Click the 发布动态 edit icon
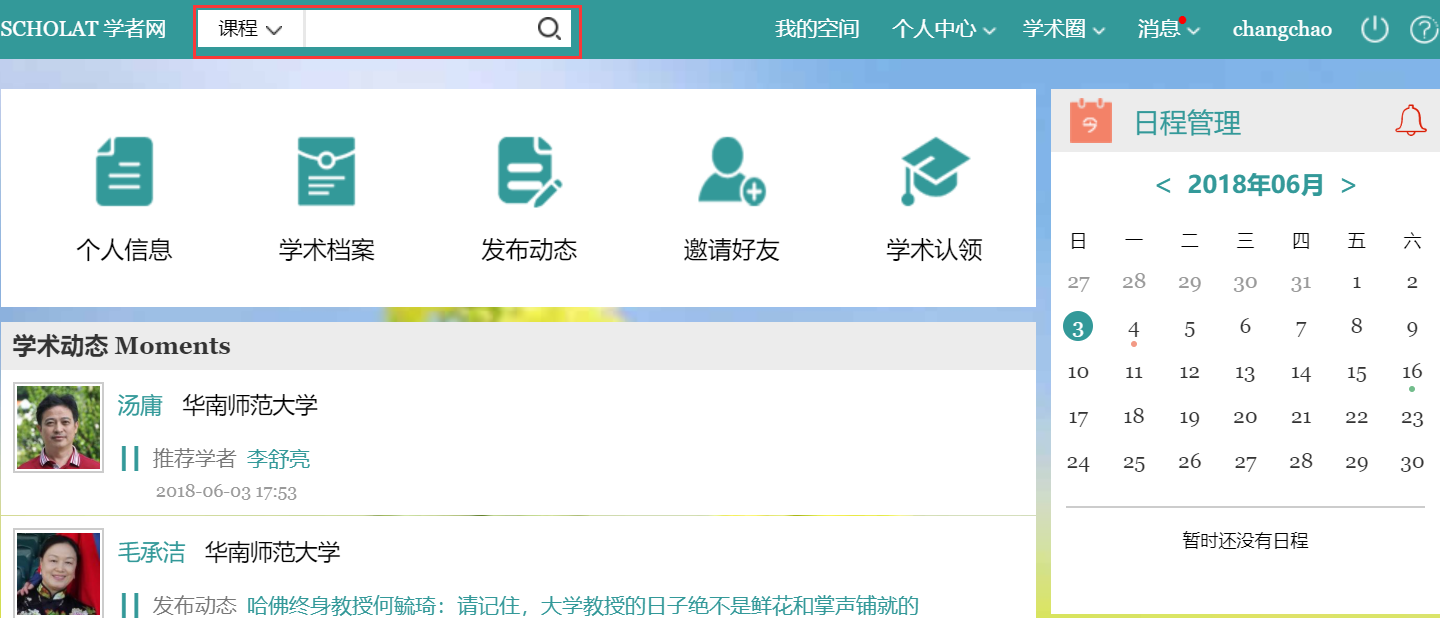Viewport: 1440px width, 618px height. [529, 172]
